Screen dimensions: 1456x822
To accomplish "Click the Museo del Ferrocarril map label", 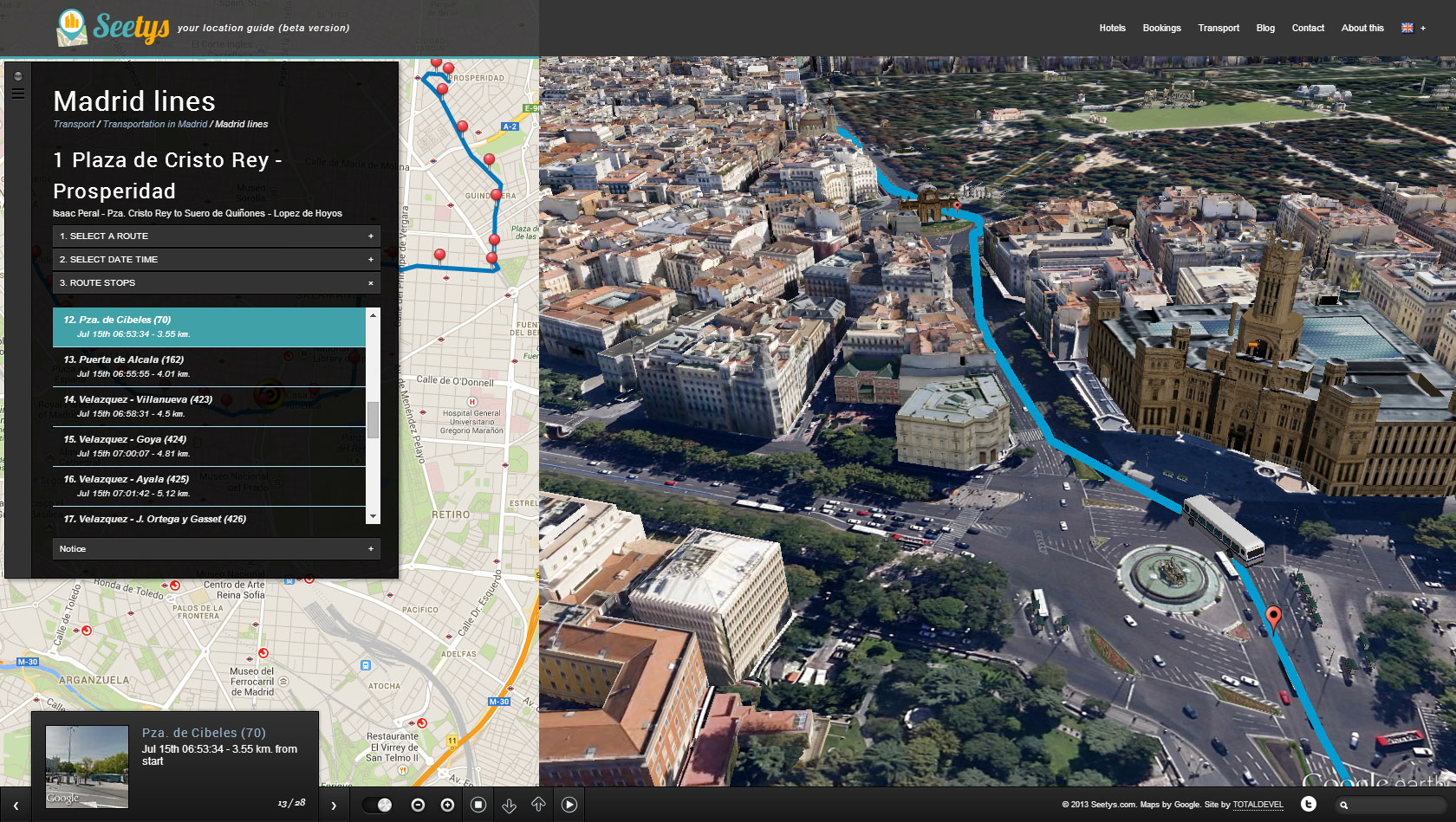I will (252, 682).
